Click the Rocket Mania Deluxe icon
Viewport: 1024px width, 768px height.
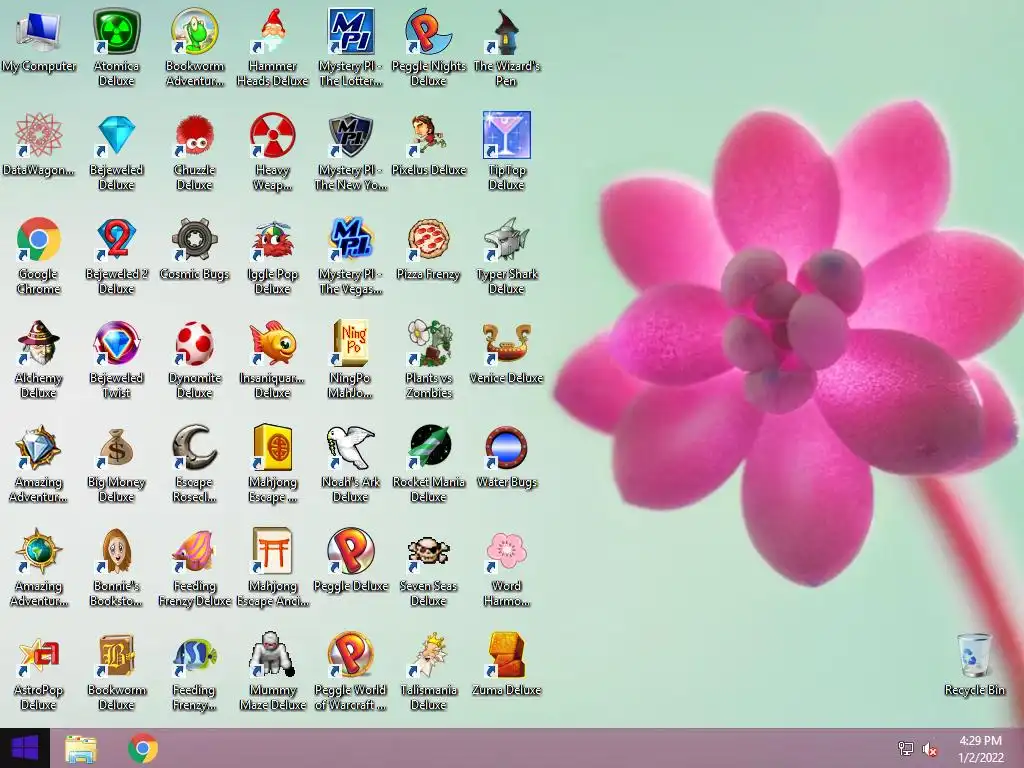point(428,447)
